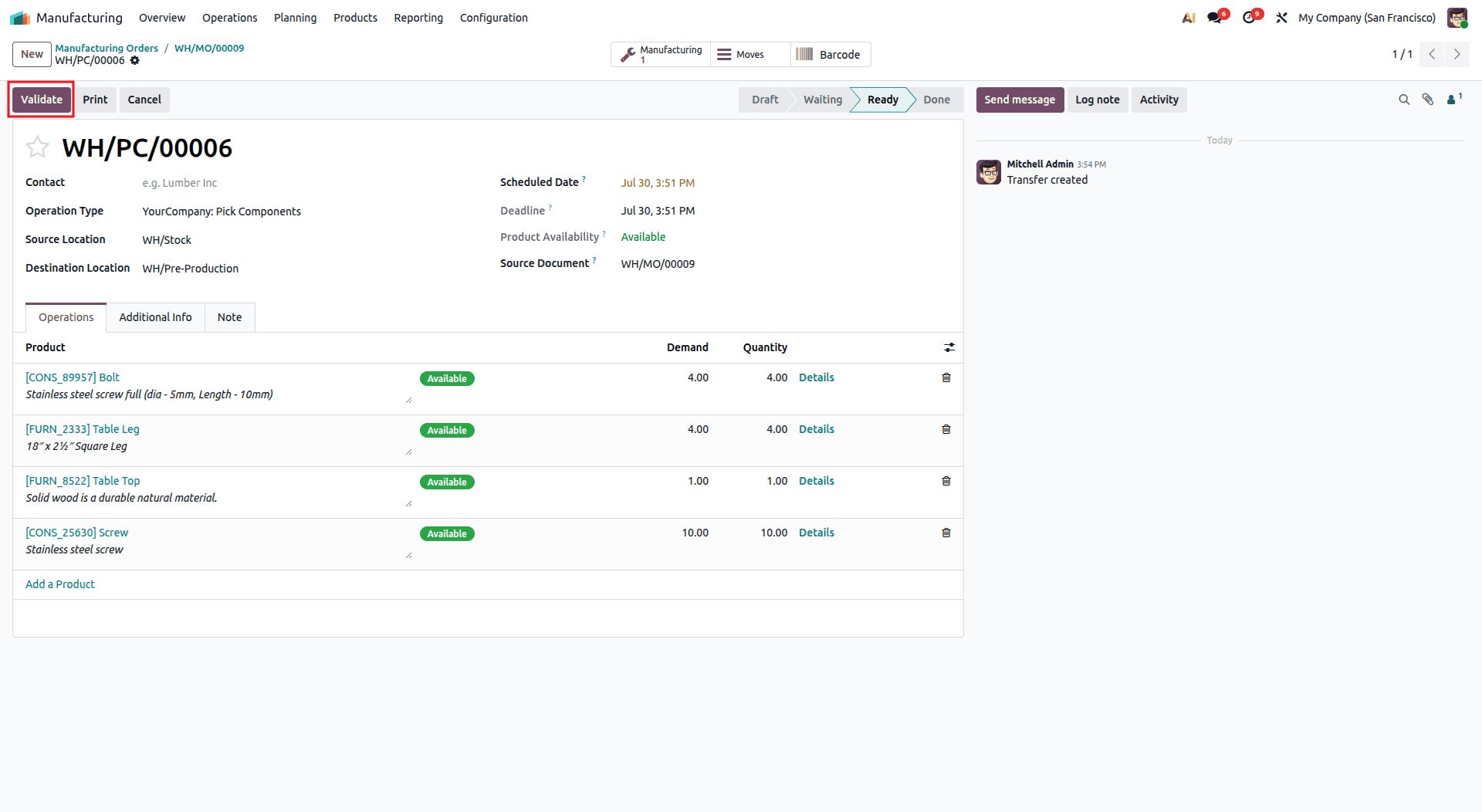Click the Contact input field
Image resolution: width=1482 pixels, height=812 pixels.
tap(309, 183)
